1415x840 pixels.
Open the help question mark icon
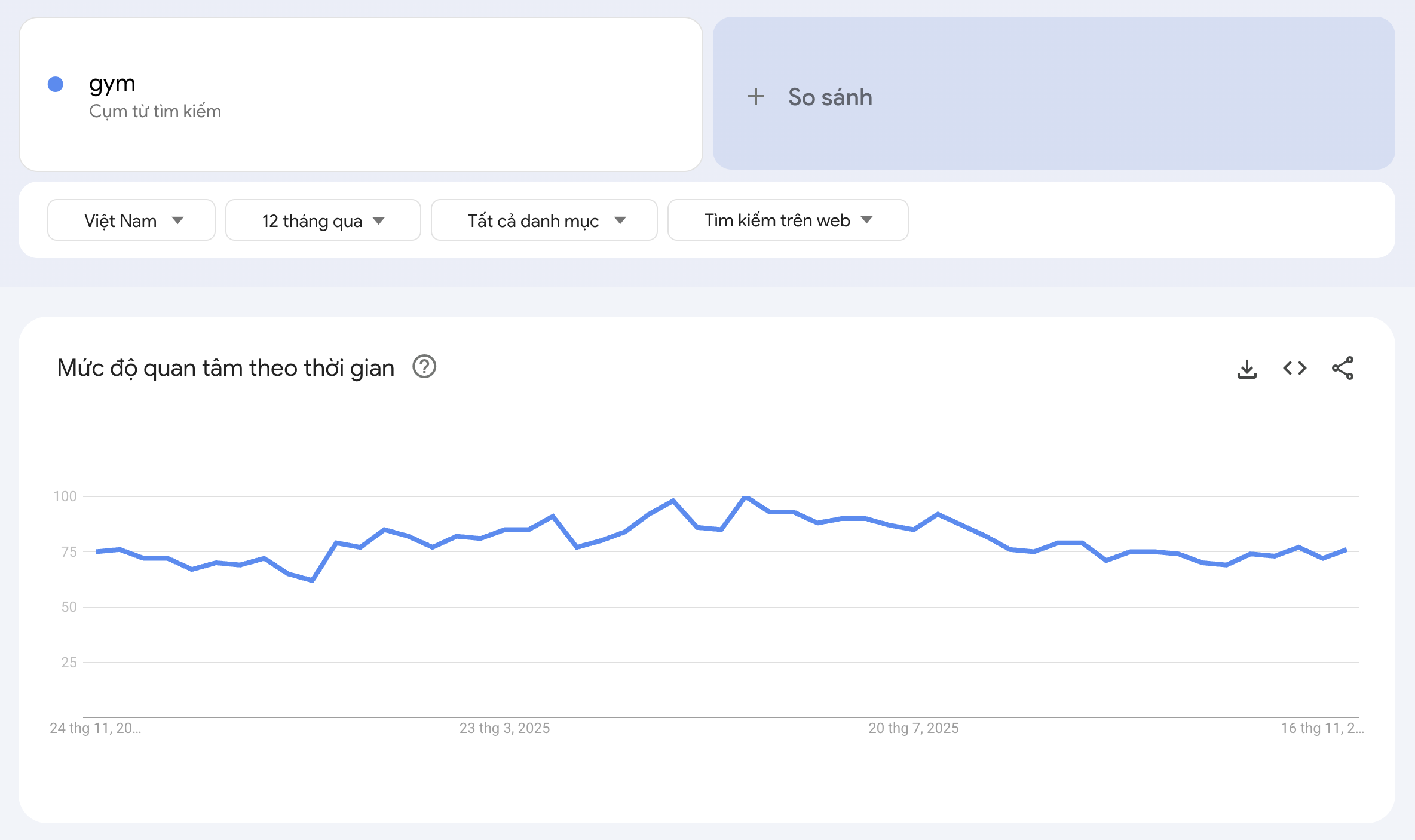[x=424, y=367]
